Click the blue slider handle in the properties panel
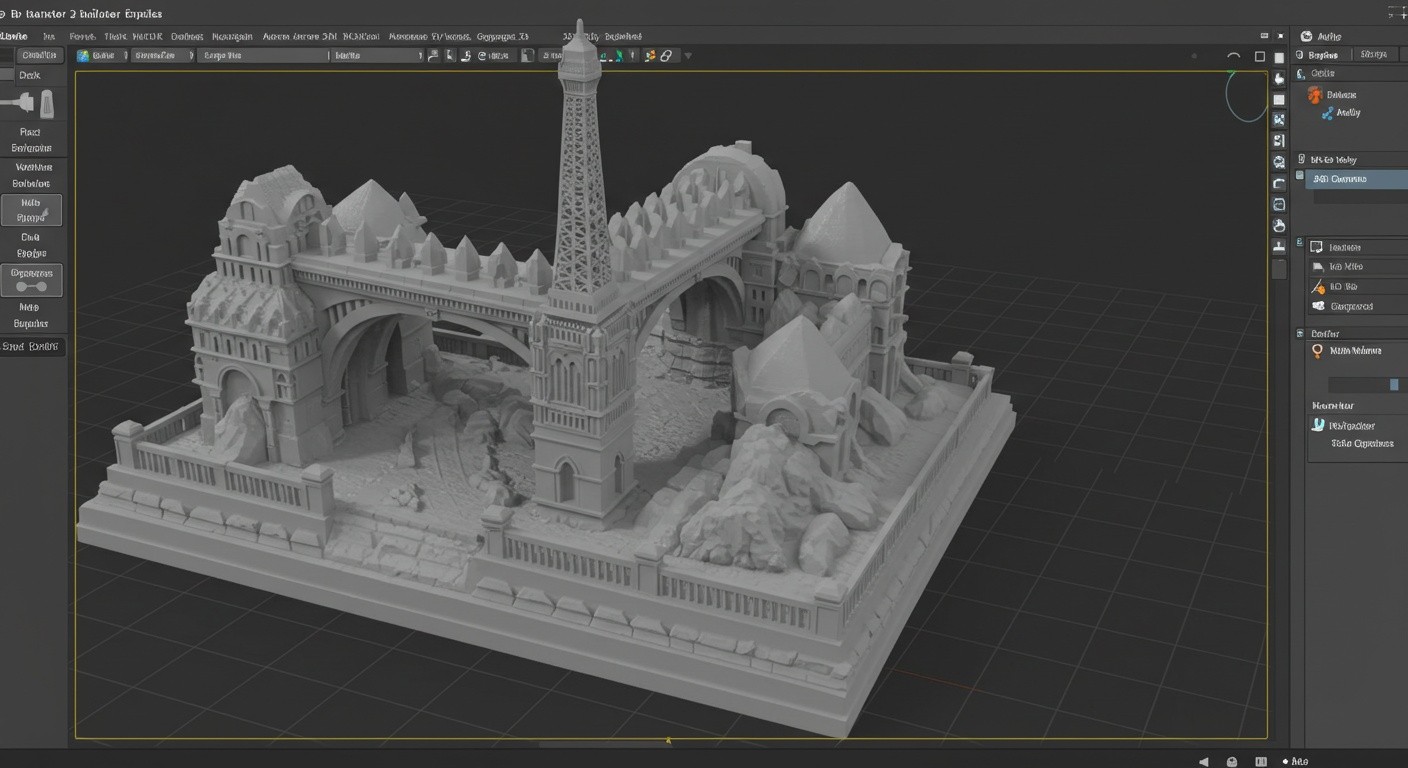Viewport: 1408px width, 768px height. click(1394, 385)
